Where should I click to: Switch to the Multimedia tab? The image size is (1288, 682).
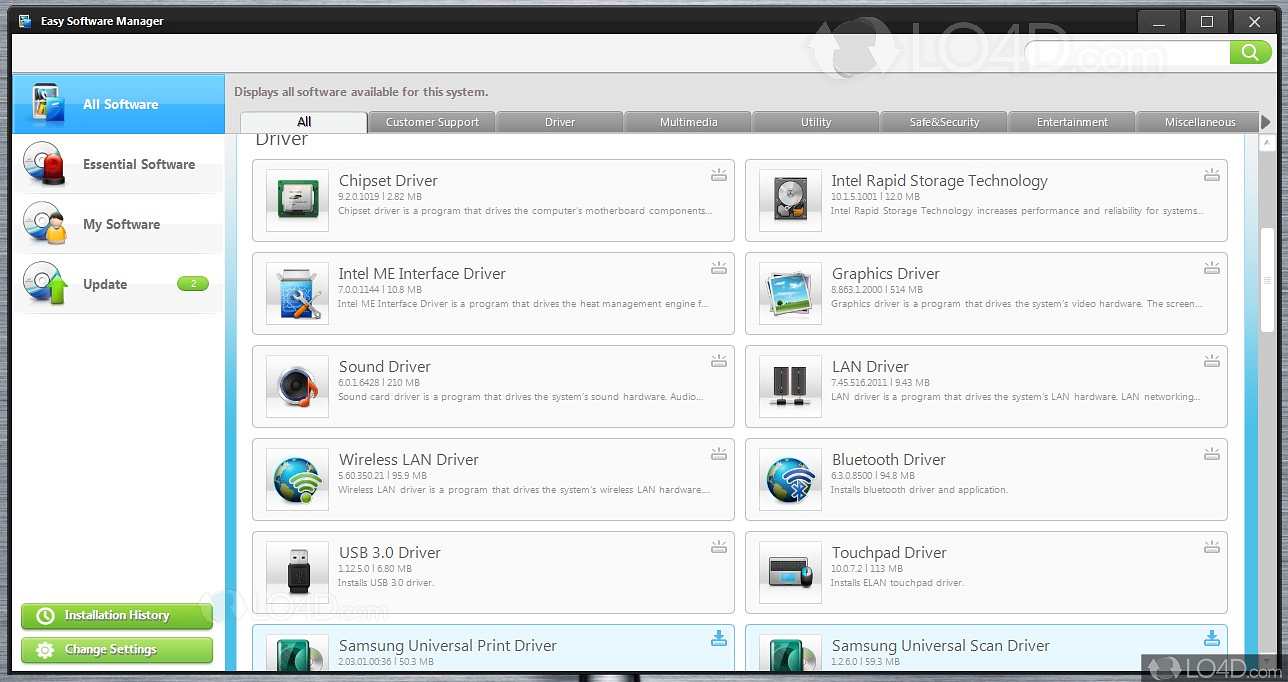688,122
